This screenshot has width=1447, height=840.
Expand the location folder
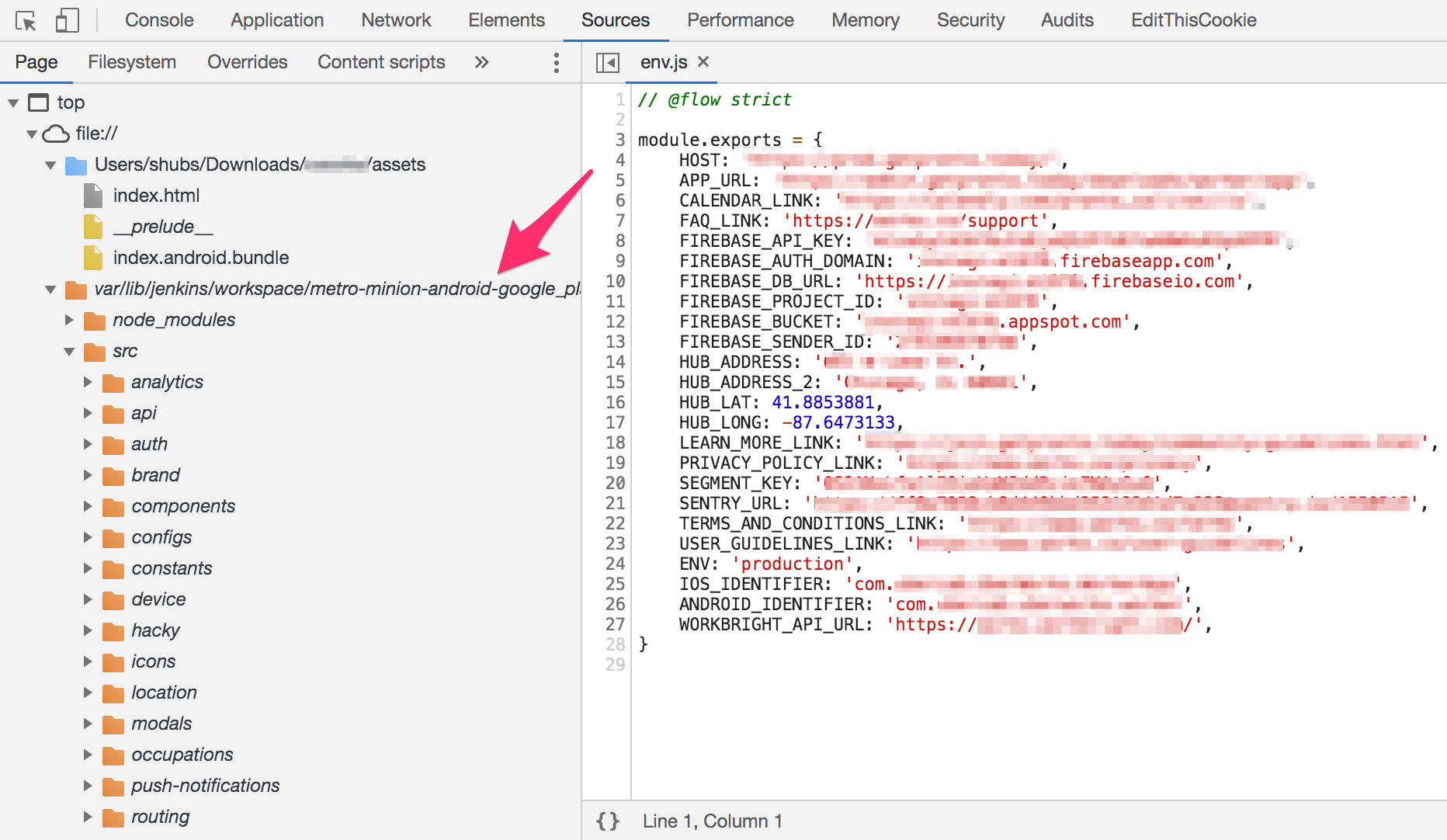88,692
